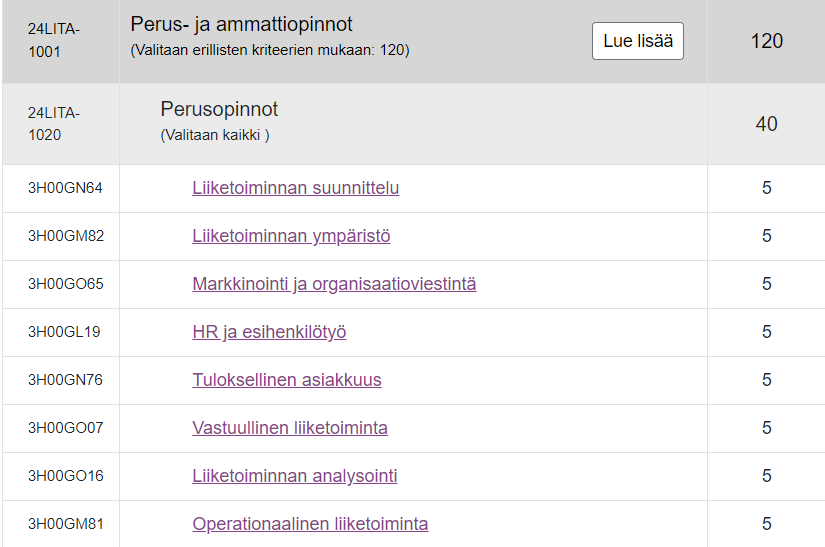Click the "Lue lisää" button
Screen dimensions: 825x547
point(638,41)
